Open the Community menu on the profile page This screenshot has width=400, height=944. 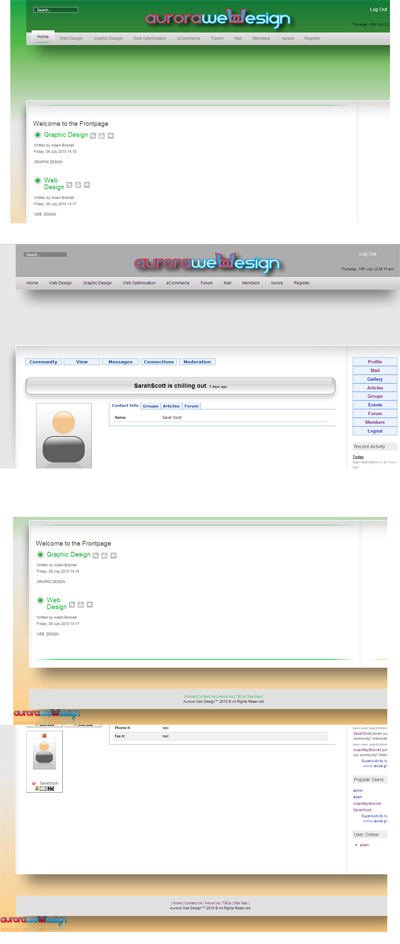(43, 362)
